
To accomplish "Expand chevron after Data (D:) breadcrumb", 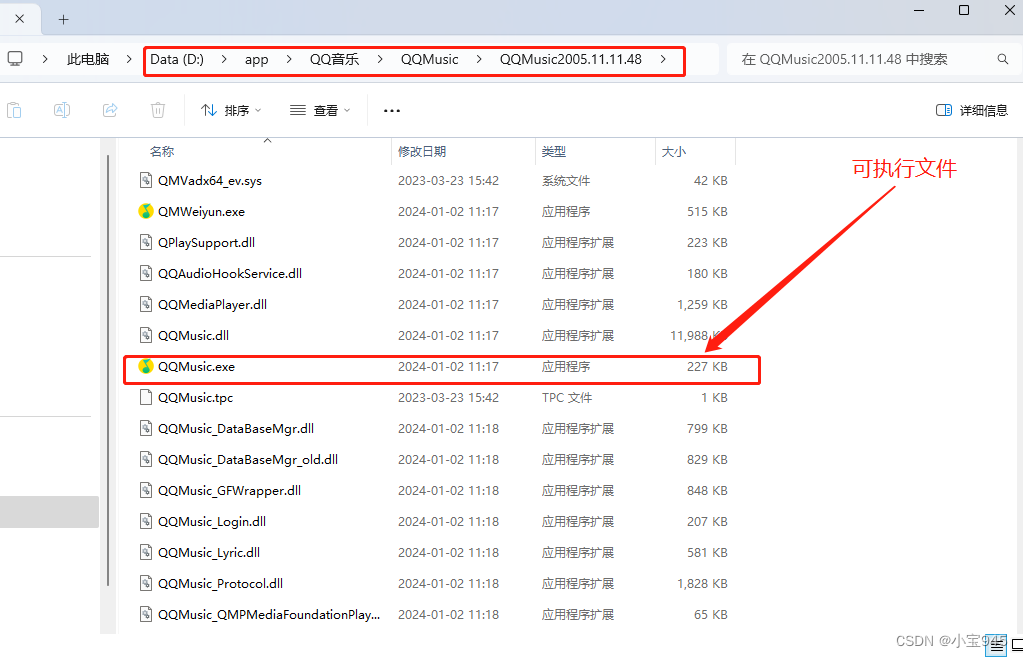I will (224, 59).
